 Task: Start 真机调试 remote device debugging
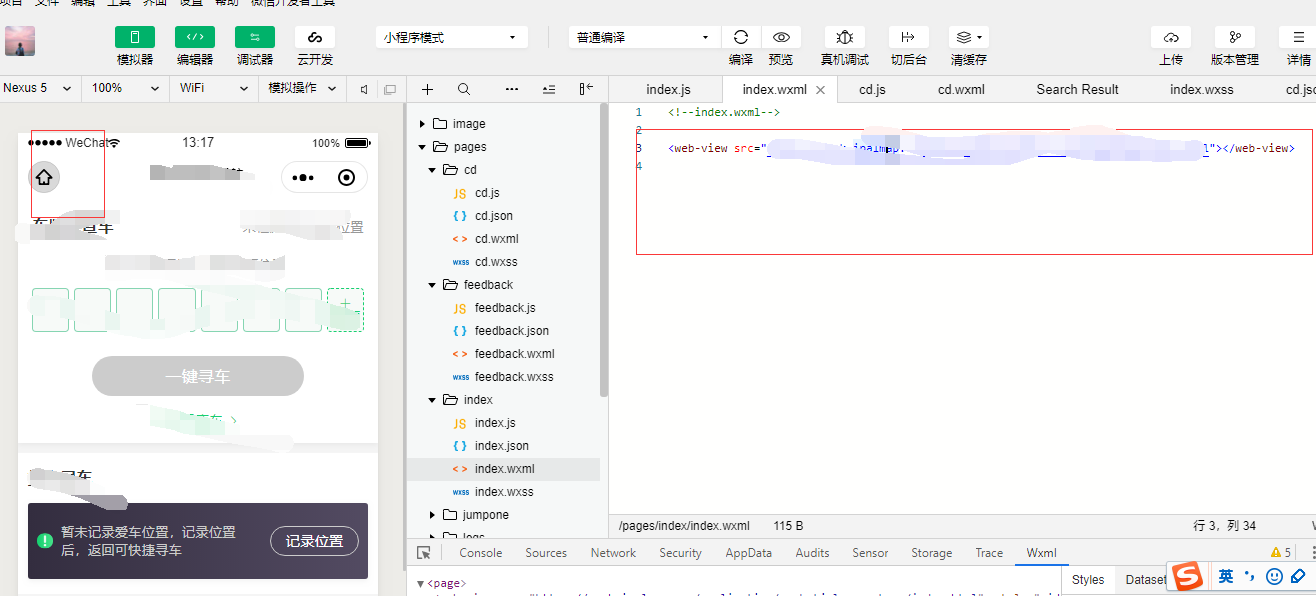(x=845, y=37)
